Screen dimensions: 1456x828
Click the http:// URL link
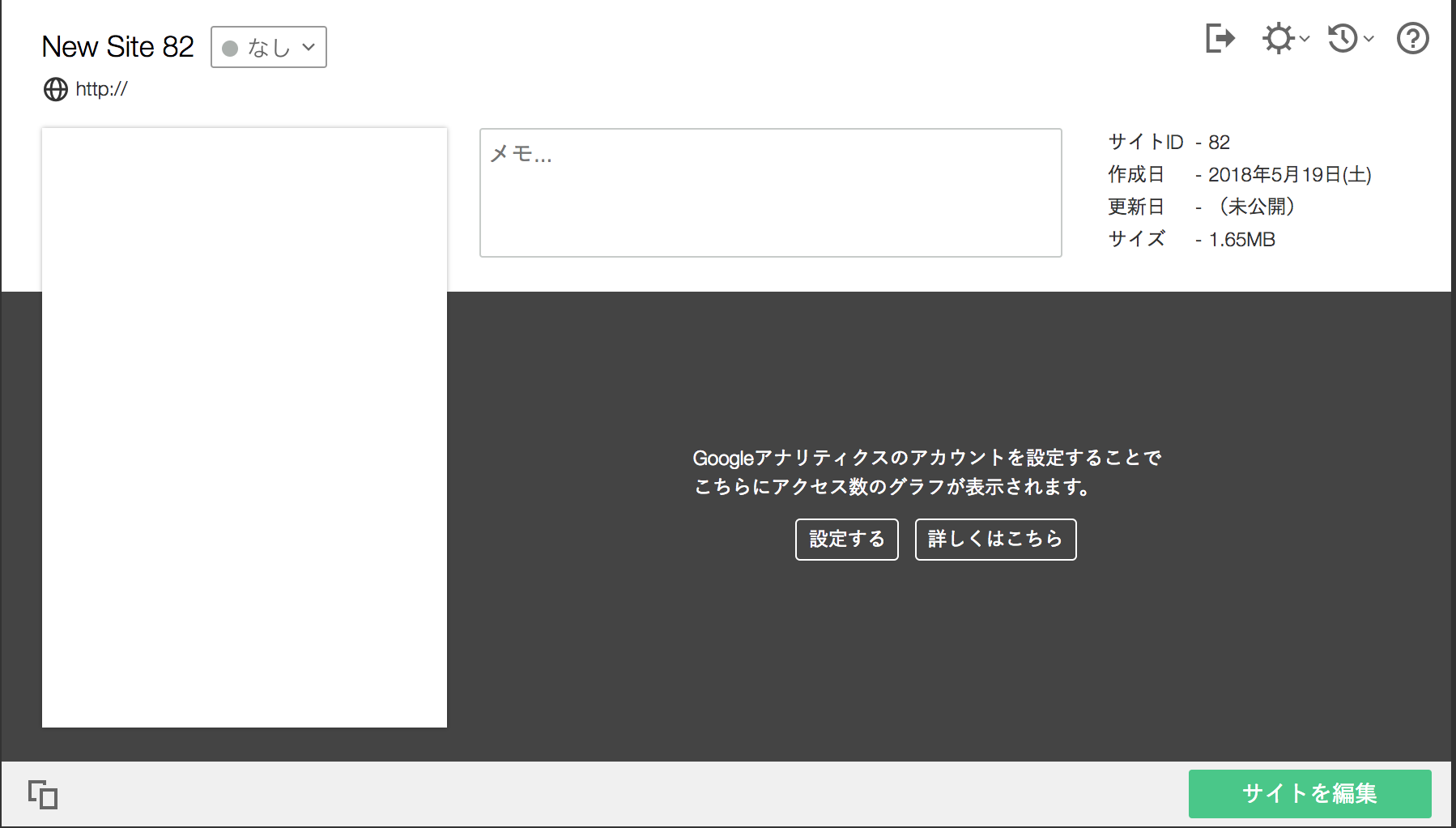point(100,89)
